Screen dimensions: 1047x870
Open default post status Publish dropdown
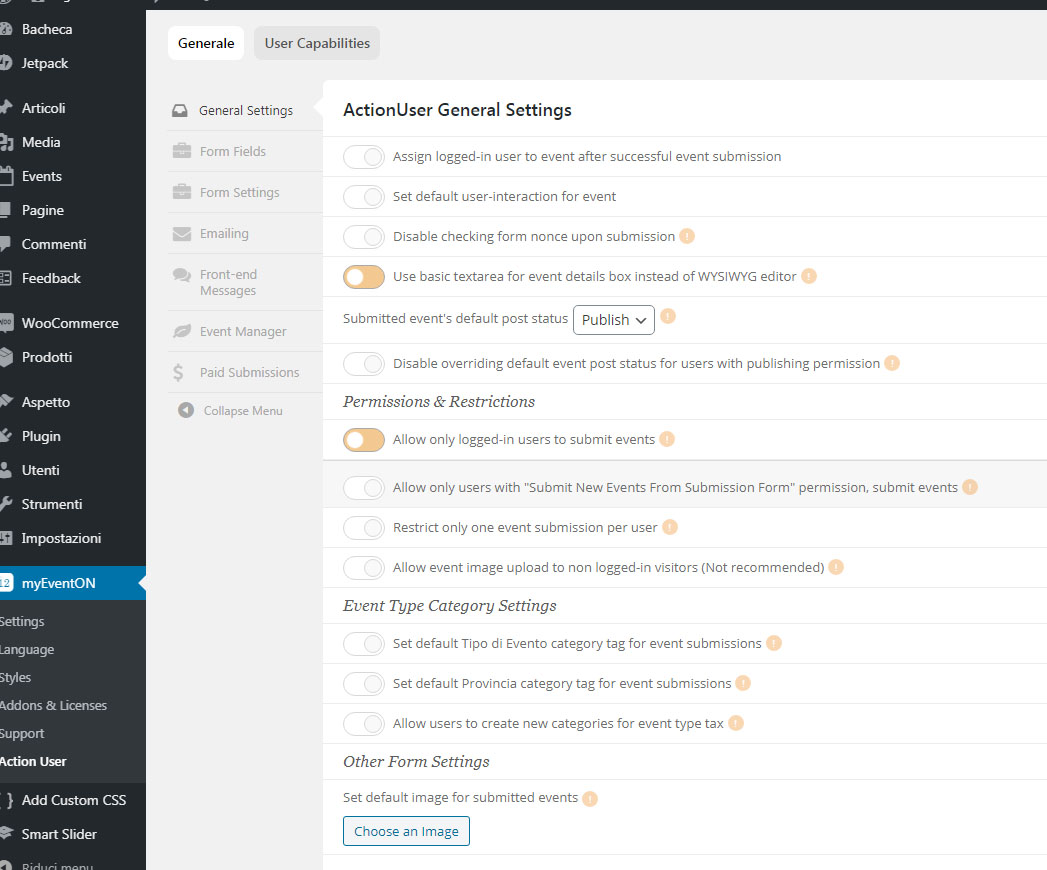point(614,320)
